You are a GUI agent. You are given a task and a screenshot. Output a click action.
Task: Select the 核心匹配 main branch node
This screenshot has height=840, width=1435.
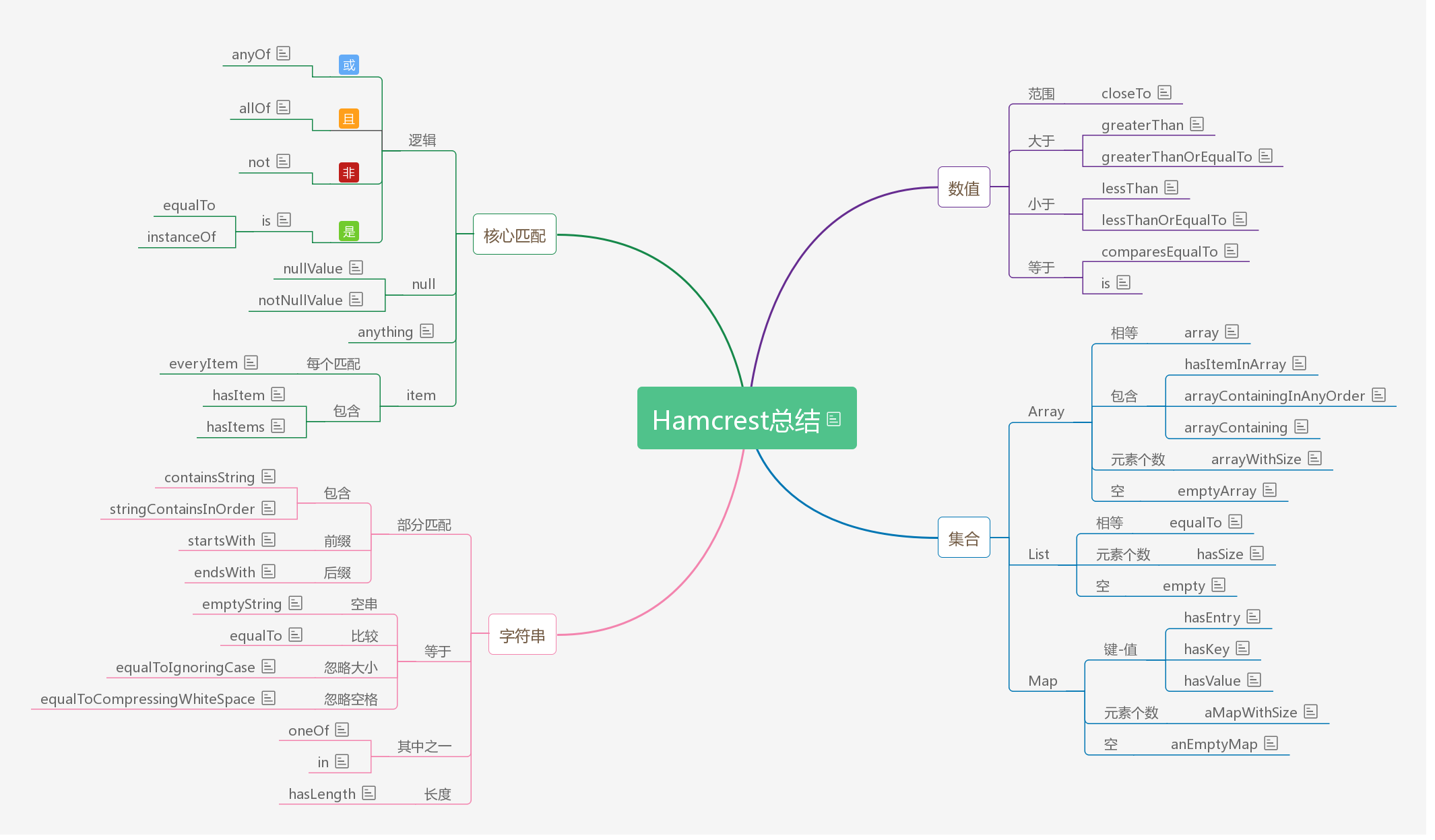coord(515,234)
